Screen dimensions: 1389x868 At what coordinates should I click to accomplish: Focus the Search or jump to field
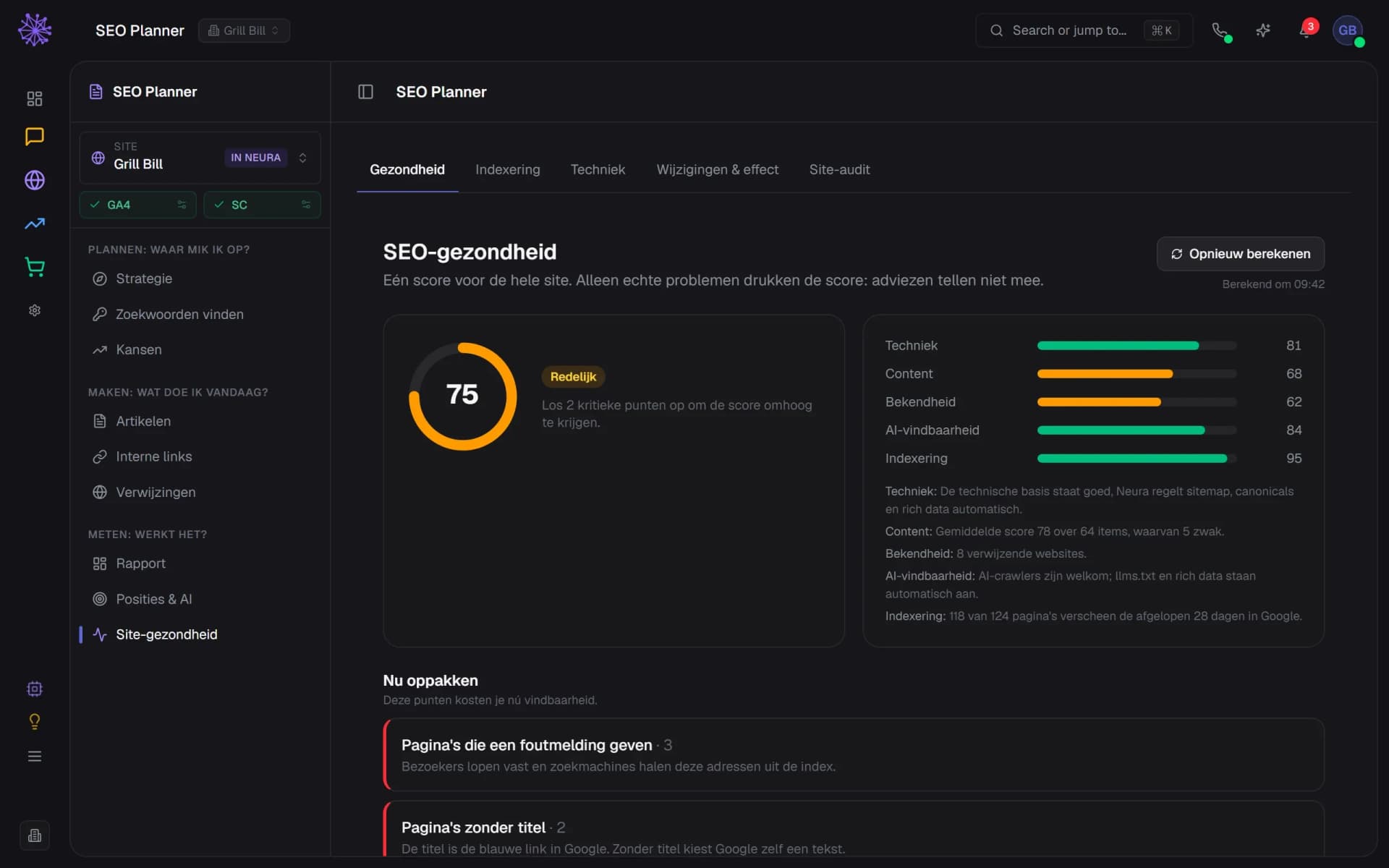pos(1084,30)
